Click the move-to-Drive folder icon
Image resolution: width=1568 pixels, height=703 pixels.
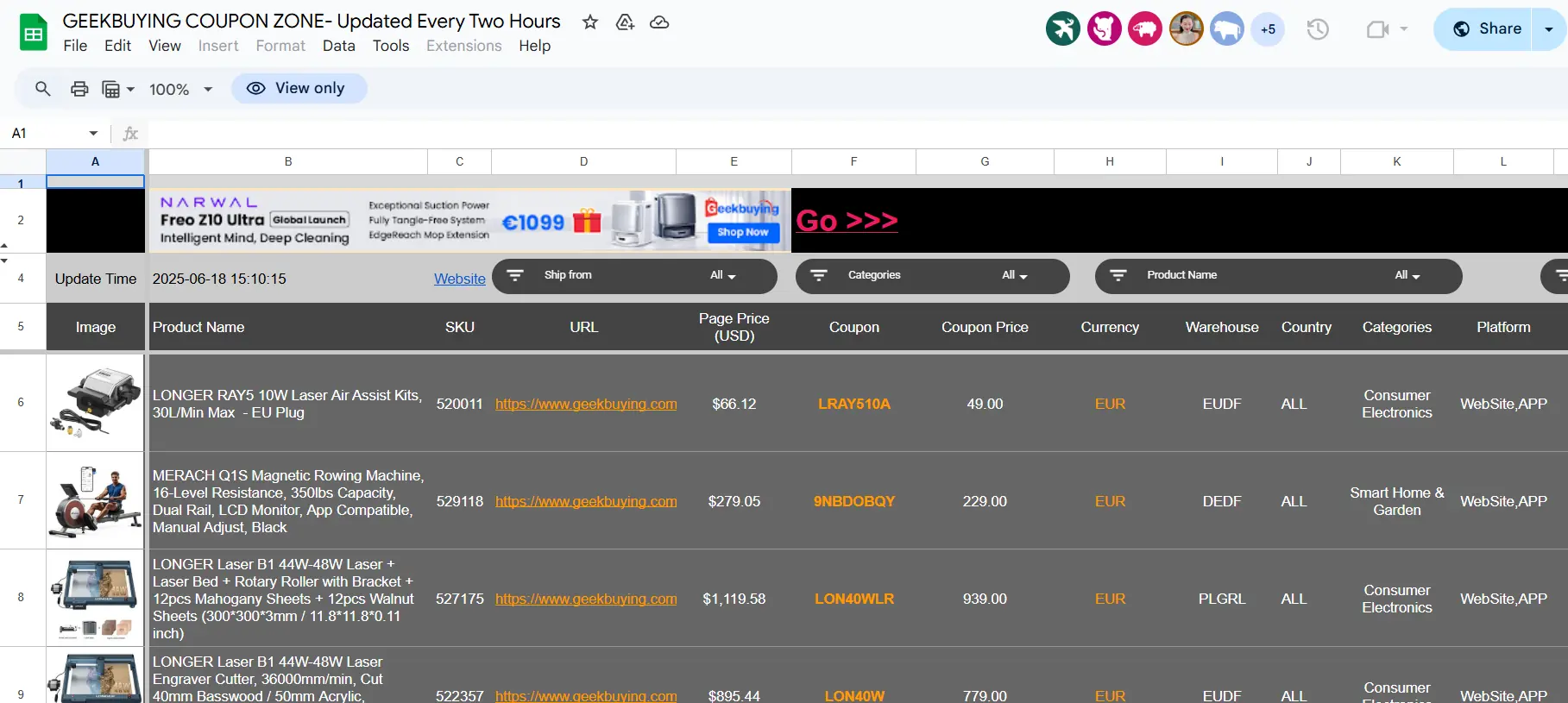point(625,22)
